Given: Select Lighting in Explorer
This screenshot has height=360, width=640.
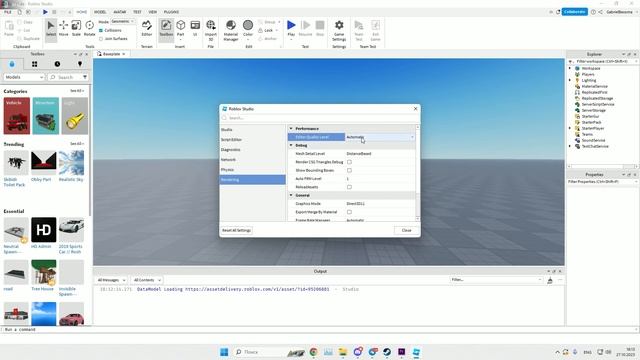Looking at the screenshot, I should 589,80.
